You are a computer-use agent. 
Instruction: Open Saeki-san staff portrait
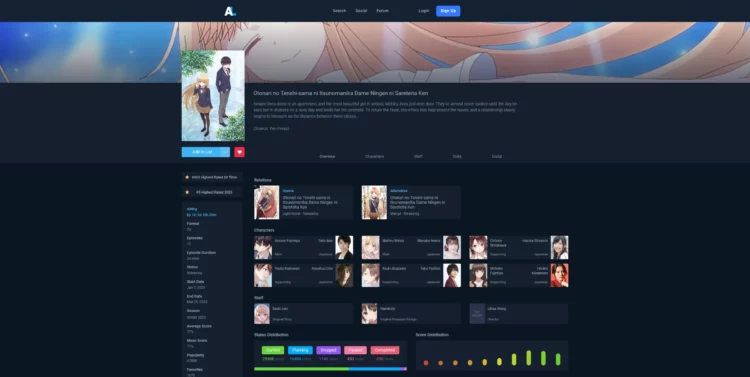click(x=262, y=313)
